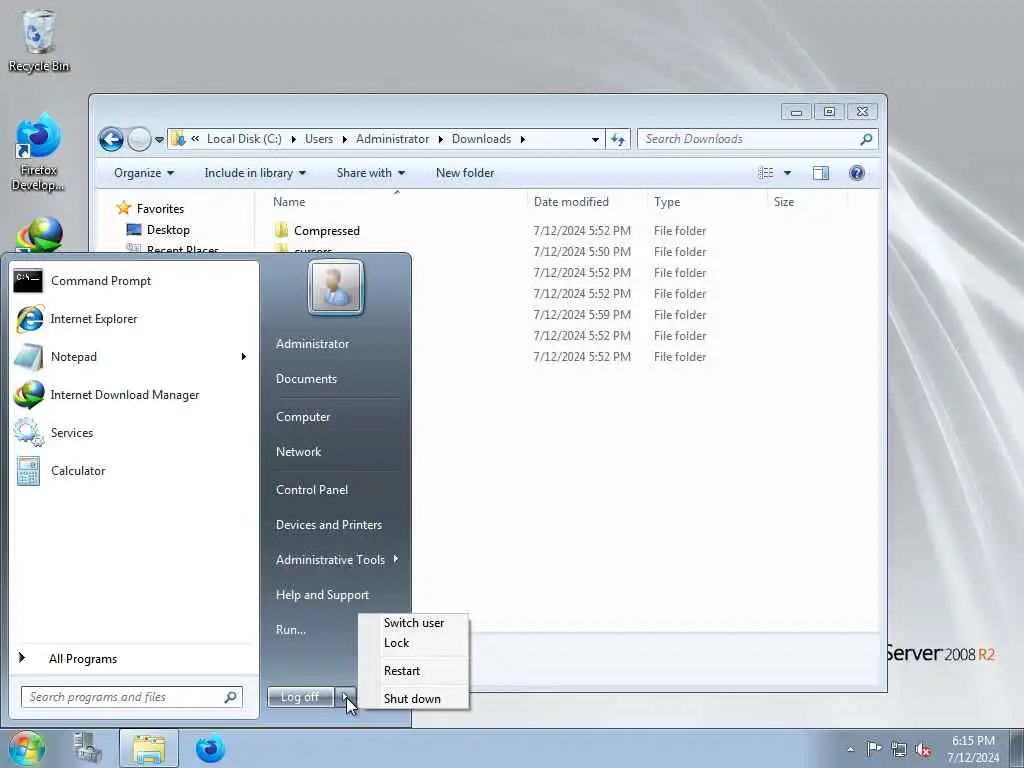Select Shut down from power menu
The image size is (1024, 768).
(413, 698)
